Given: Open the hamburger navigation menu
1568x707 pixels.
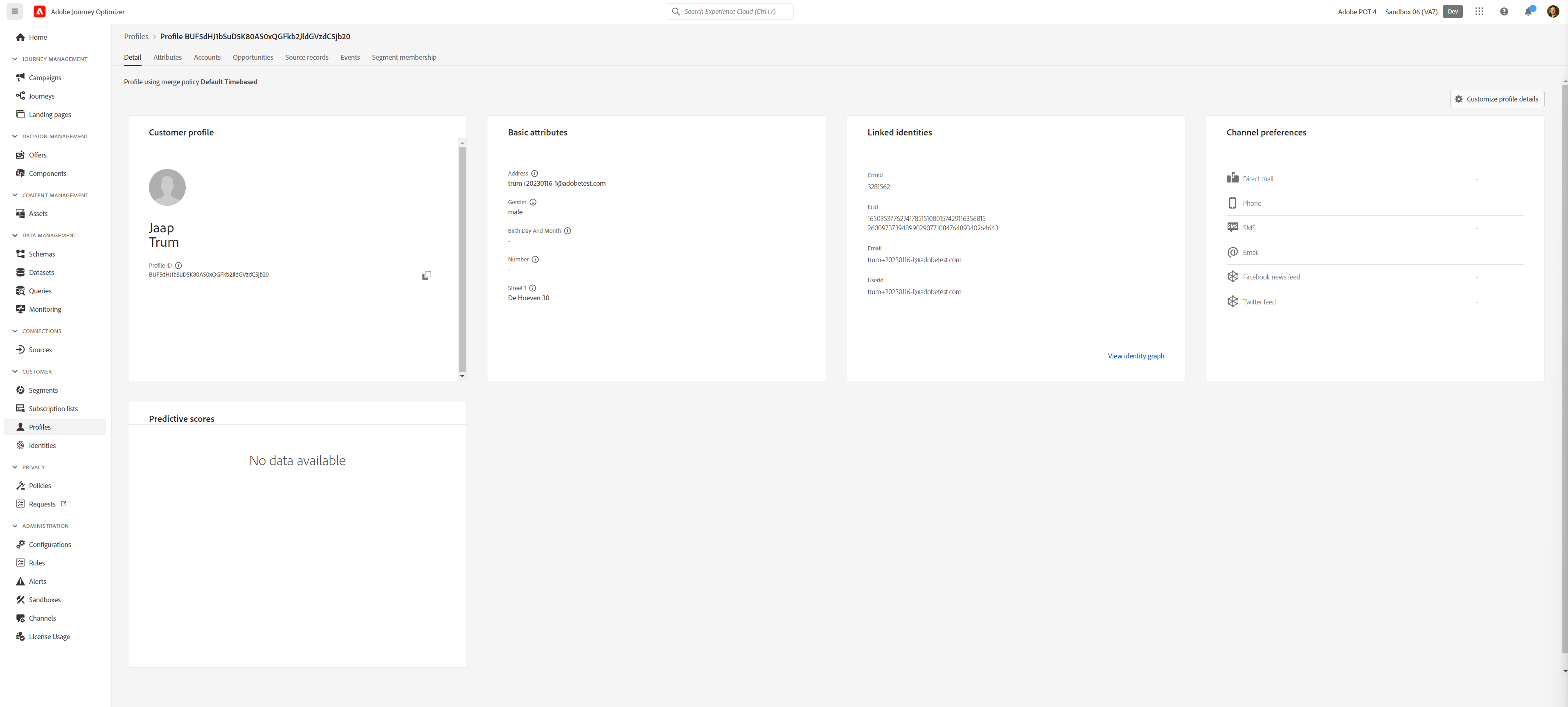Looking at the screenshot, I should (15, 11).
